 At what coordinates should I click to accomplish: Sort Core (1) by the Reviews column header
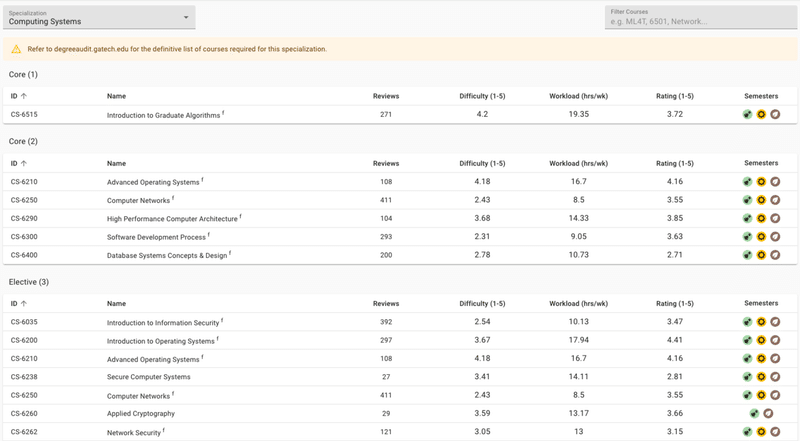pyautogui.click(x=386, y=96)
